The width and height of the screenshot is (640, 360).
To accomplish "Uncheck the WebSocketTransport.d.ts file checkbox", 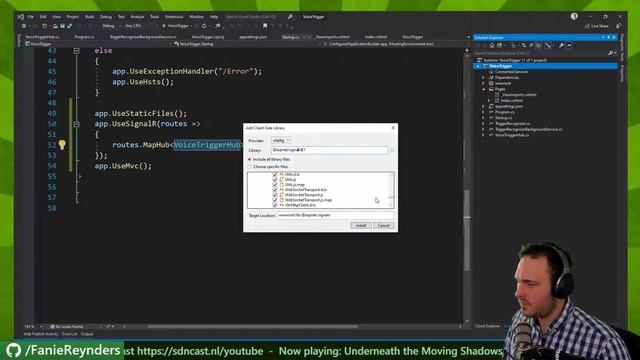I will pyautogui.click(x=275, y=190).
